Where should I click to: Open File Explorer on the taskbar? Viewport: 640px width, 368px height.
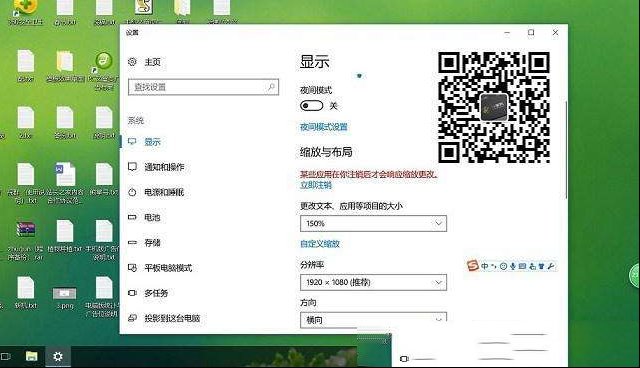(31, 356)
